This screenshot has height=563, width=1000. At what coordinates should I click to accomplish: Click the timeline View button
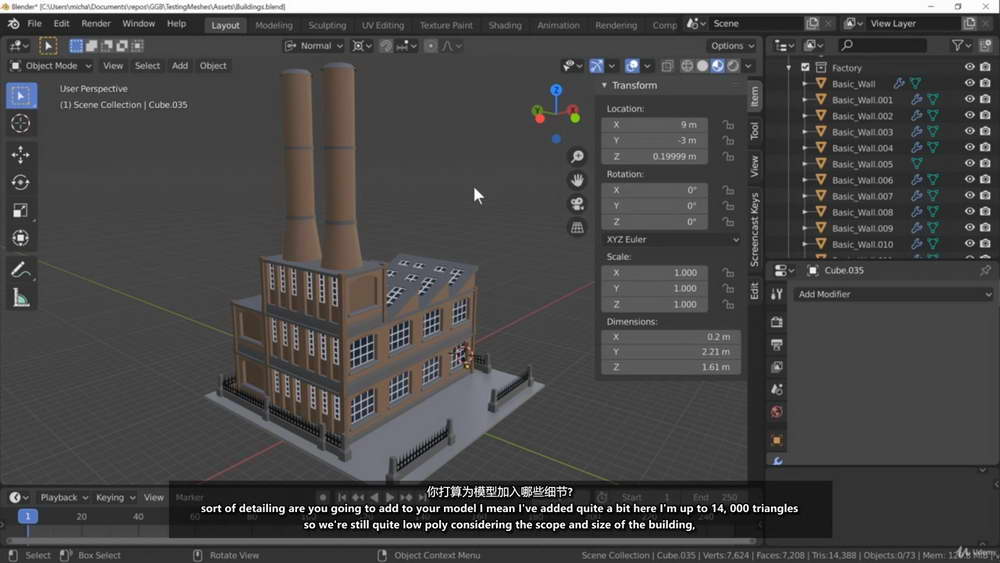tap(154, 497)
